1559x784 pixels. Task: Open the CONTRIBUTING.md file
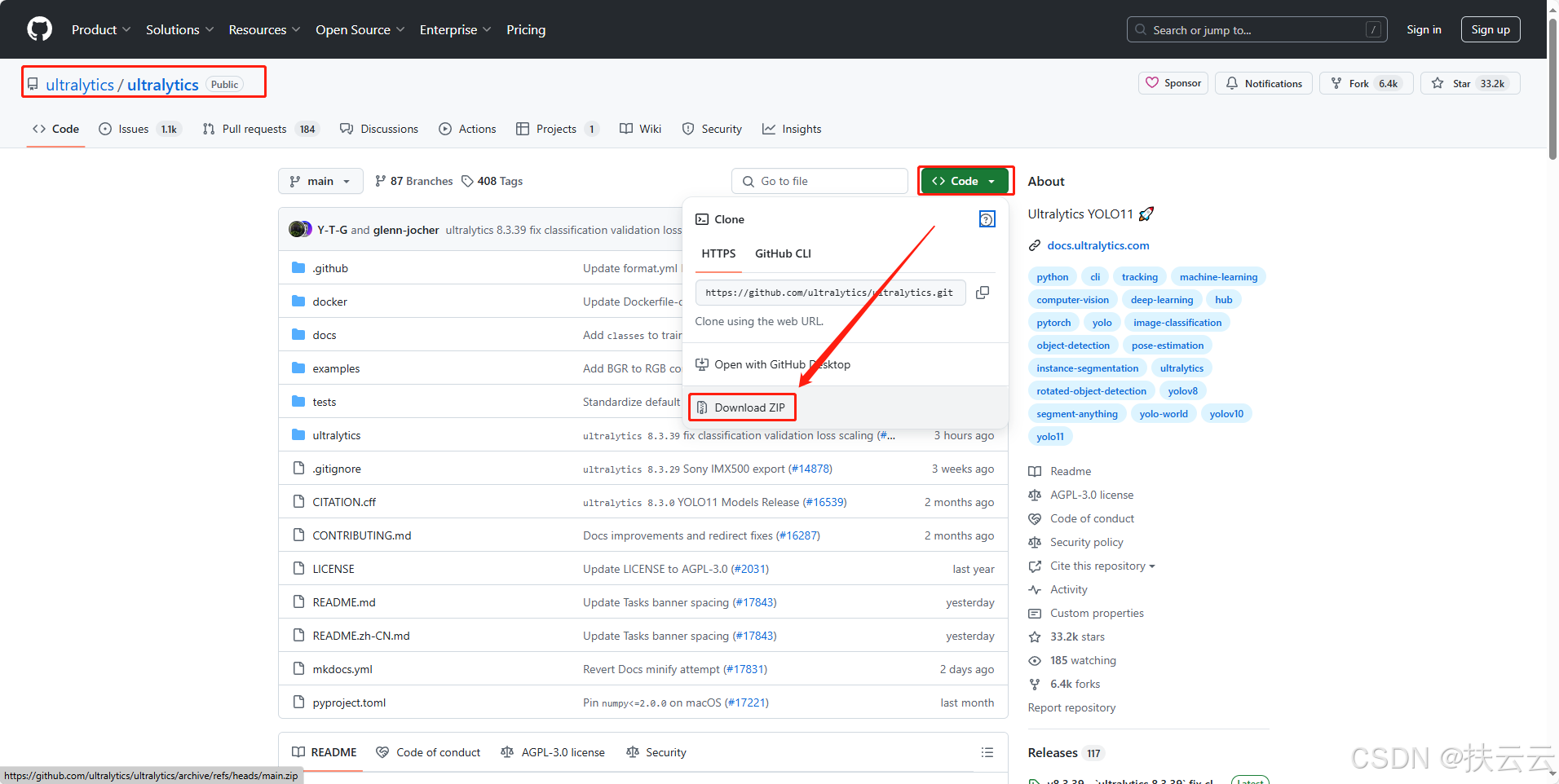pos(362,535)
